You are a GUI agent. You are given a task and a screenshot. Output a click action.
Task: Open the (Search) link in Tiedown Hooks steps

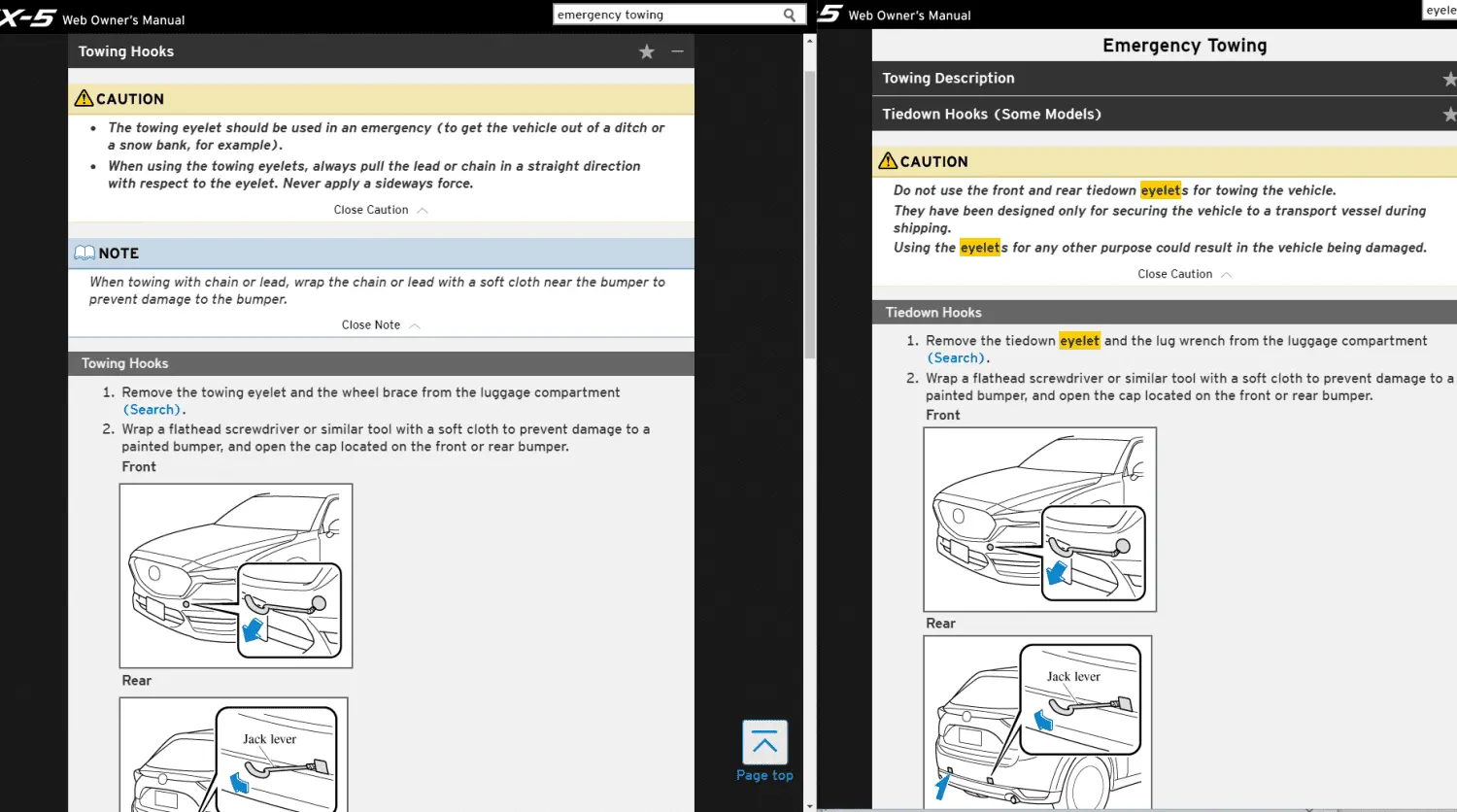point(958,358)
